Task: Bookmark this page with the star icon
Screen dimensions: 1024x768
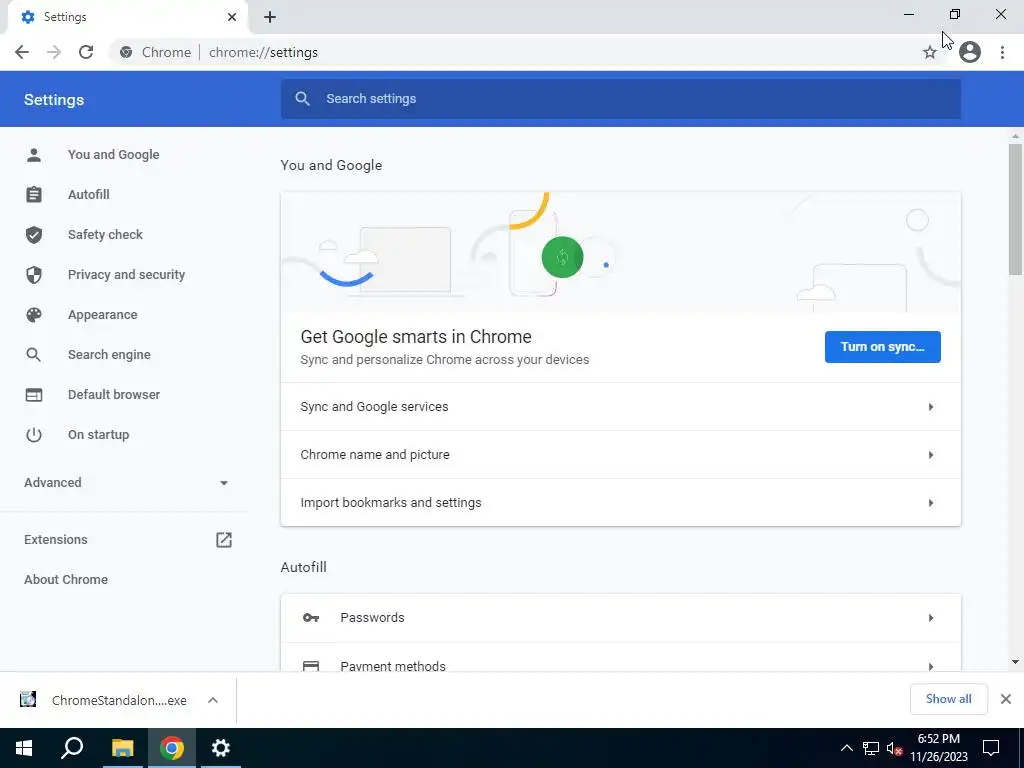Action: (929, 52)
